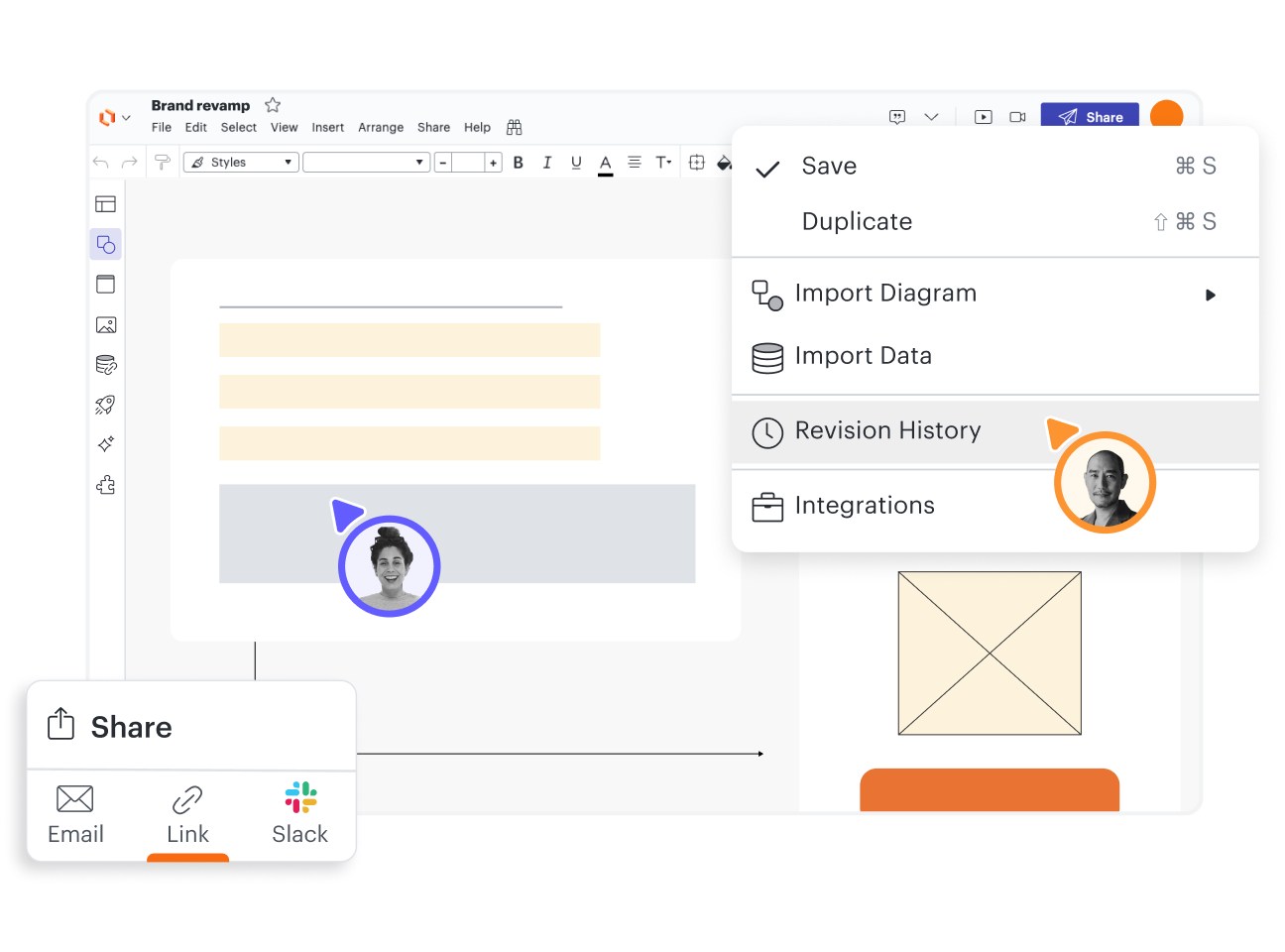
Task: Toggle italic text formatting
Action: coord(546,163)
